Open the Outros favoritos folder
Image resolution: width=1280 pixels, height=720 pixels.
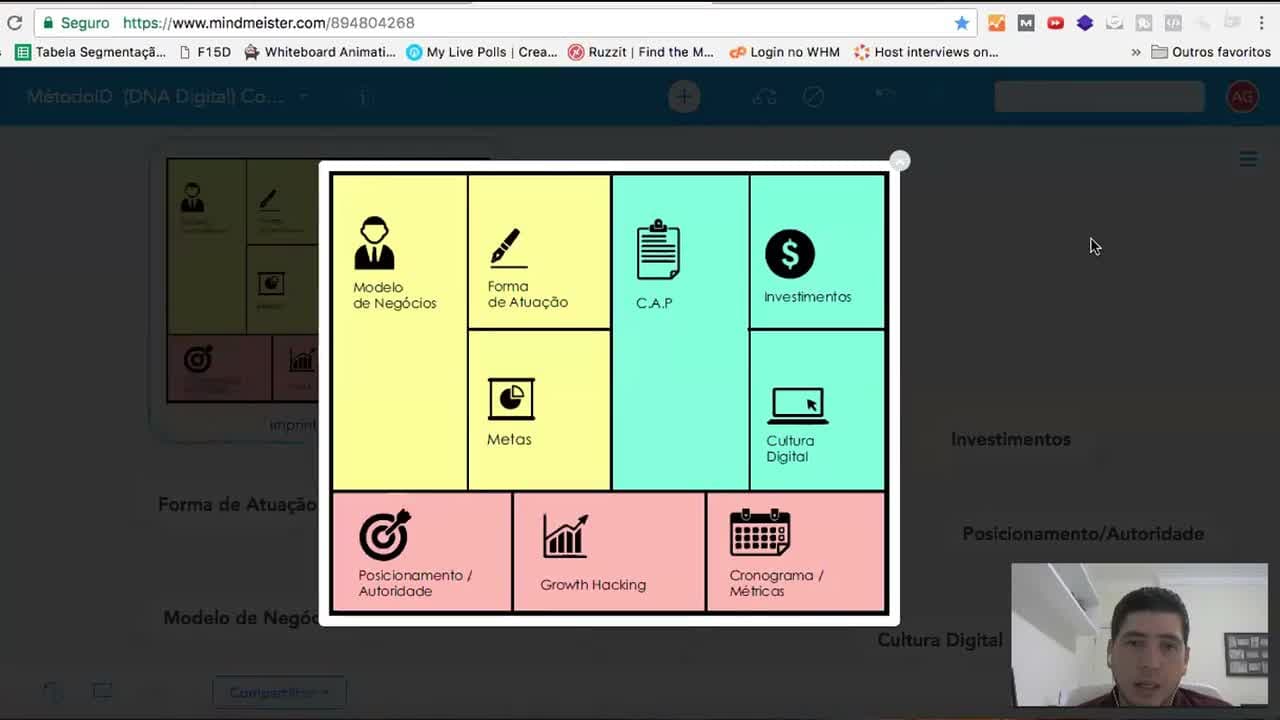click(x=1211, y=52)
